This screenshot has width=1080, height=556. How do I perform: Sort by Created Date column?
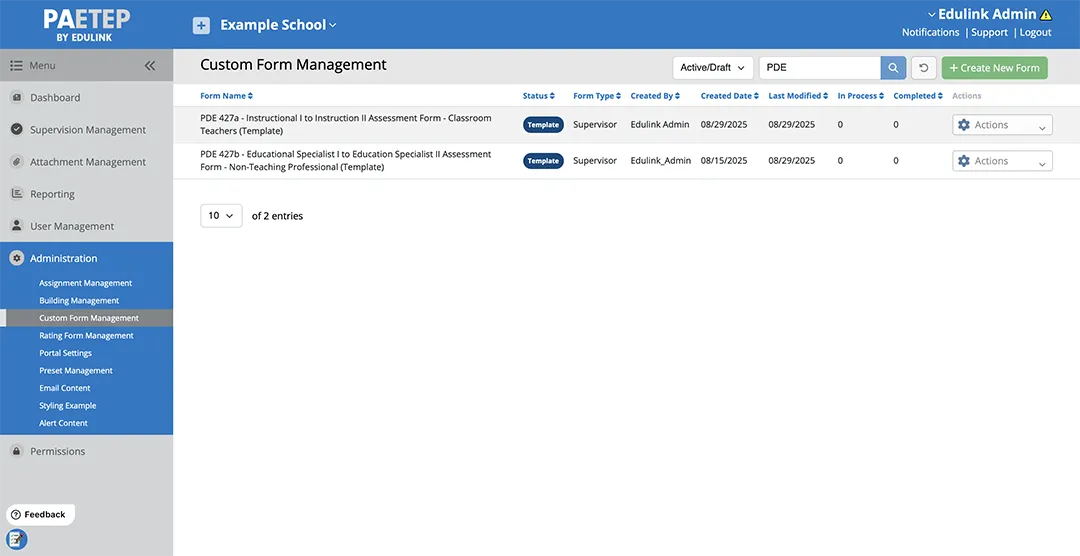[729, 96]
